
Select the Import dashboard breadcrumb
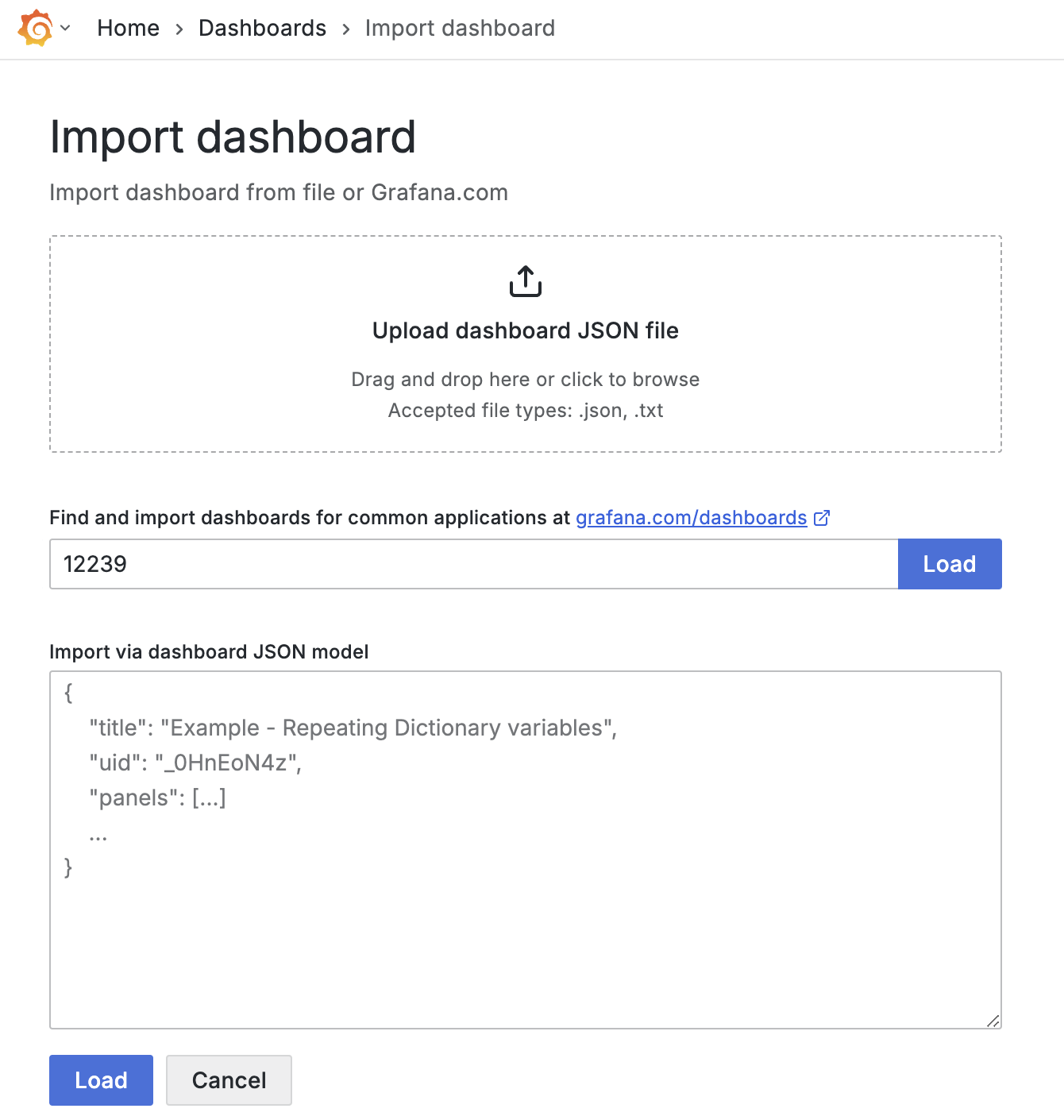click(x=460, y=28)
